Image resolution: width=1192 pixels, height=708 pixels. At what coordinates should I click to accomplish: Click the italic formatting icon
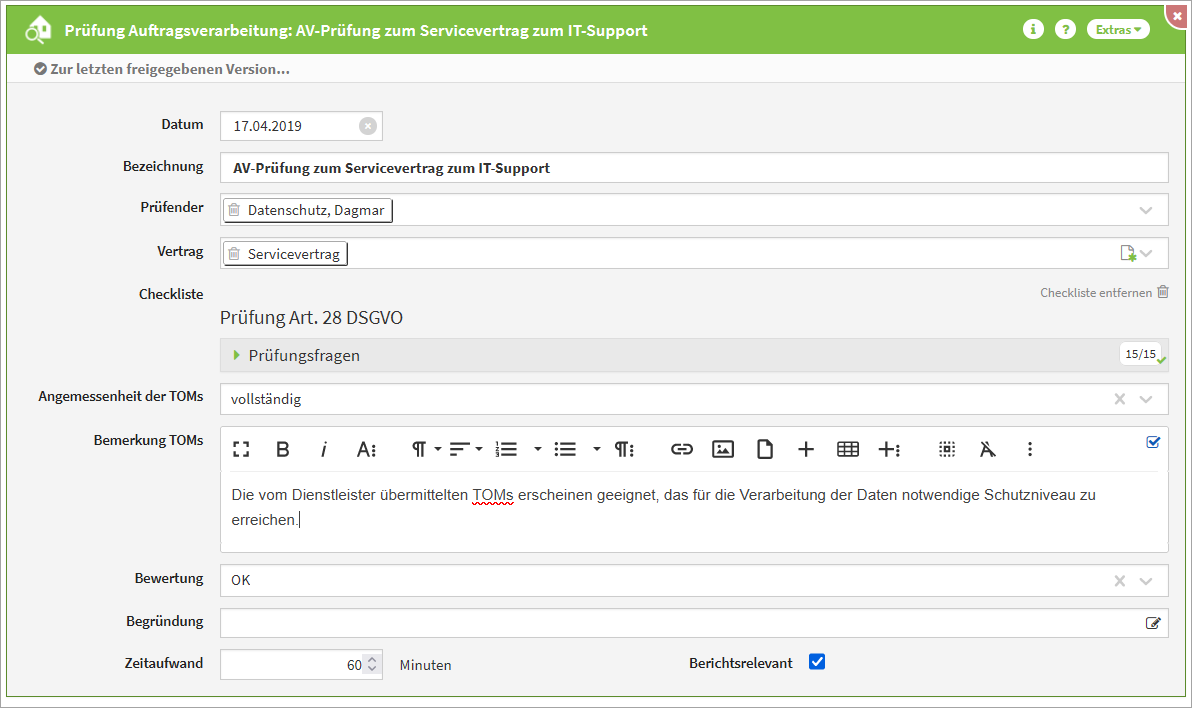(x=323, y=450)
